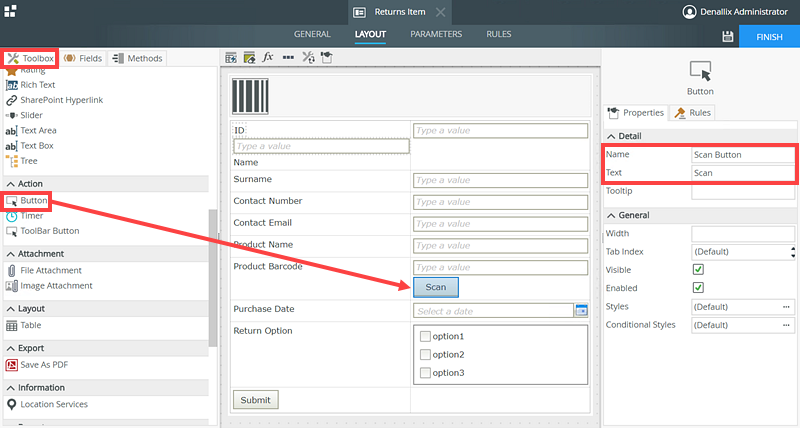Click the save disk icon beside Finish
Viewport: 800px width, 428px height.
point(728,36)
